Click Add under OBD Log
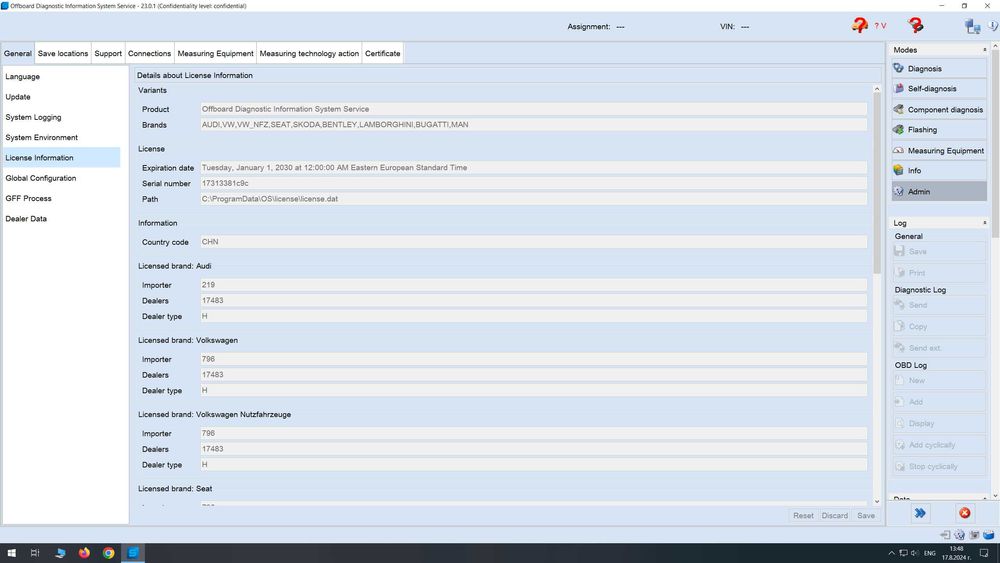Viewport: 1000px width, 563px height. coord(939,402)
